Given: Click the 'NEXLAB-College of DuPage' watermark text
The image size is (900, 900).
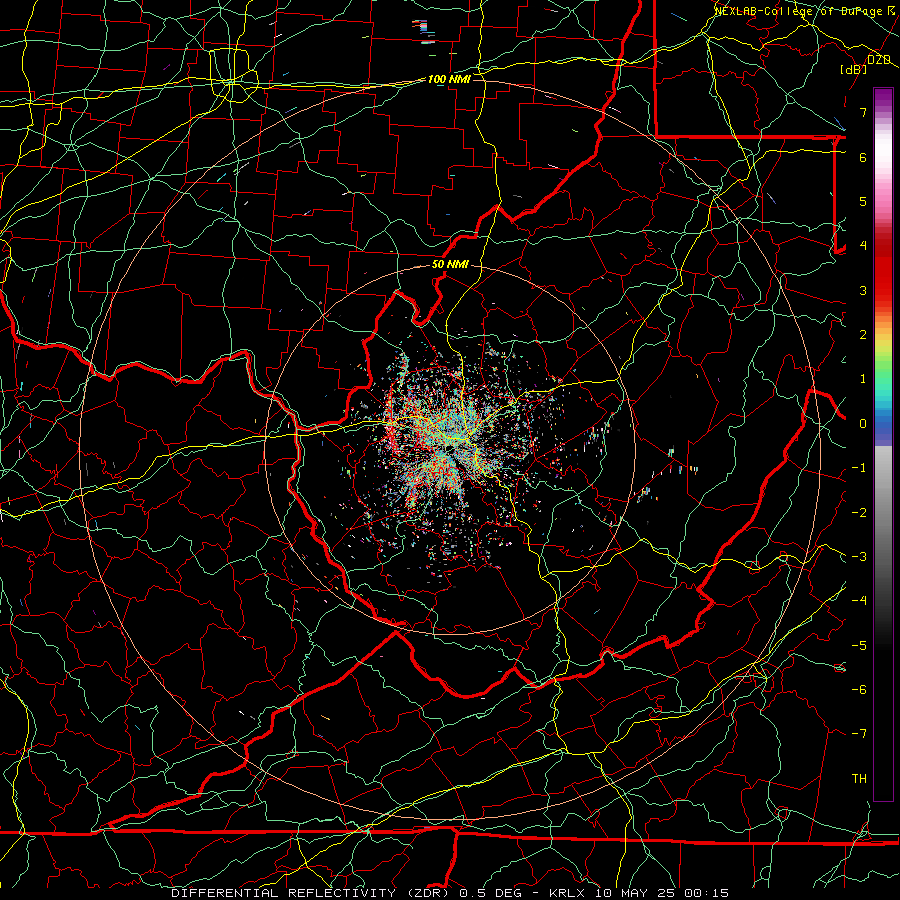Looking at the screenshot, I should [x=798, y=11].
